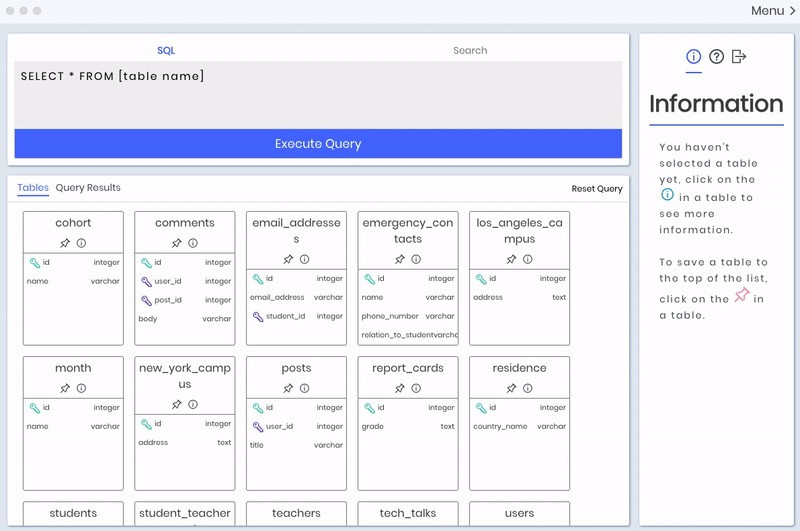Click the user_id foreign key in comments

click(185, 281)
